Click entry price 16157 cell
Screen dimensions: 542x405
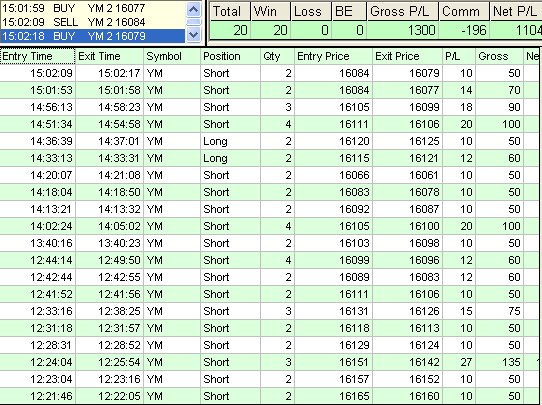[x=333, y=379]
